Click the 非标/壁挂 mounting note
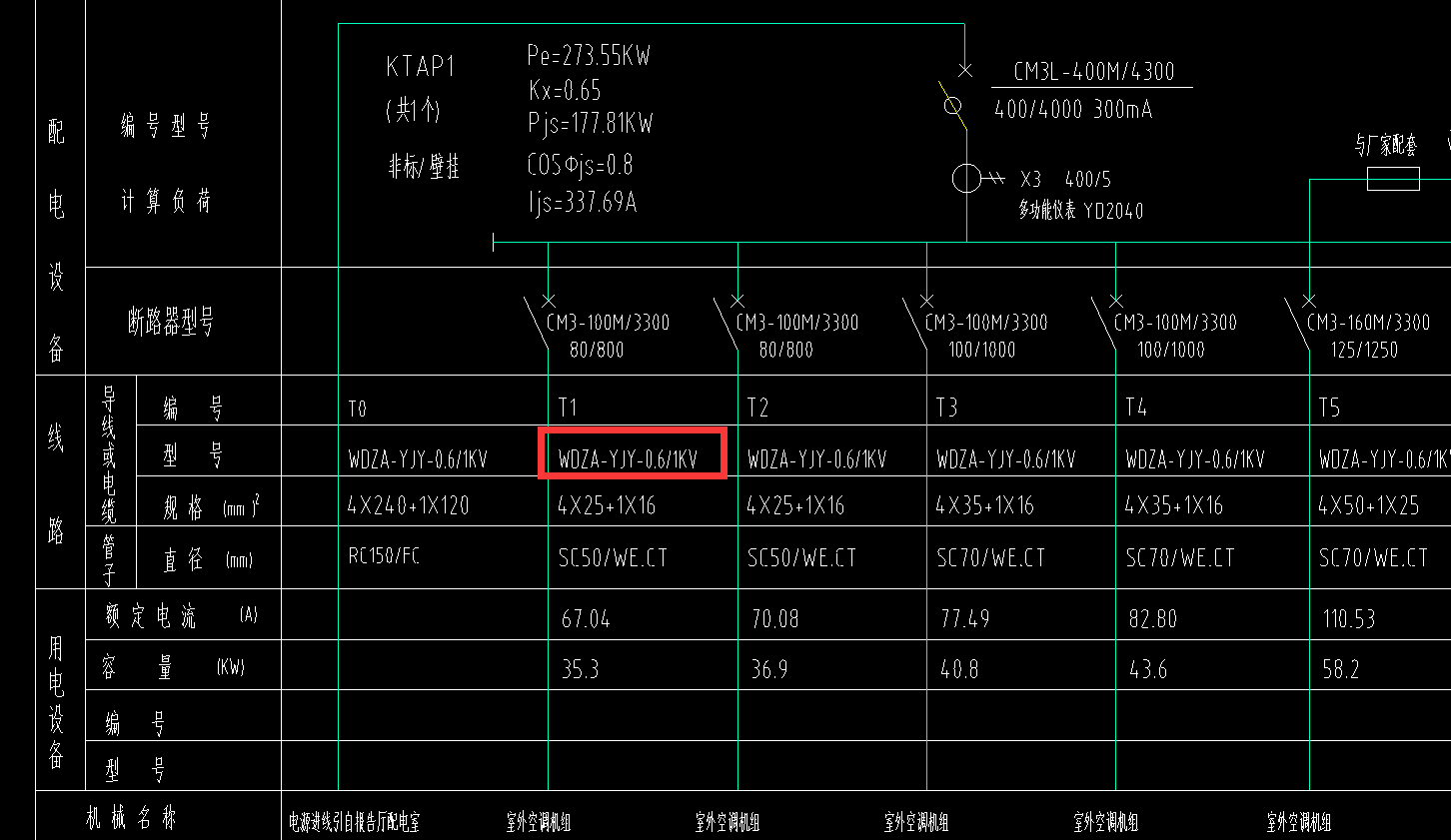This screenshot has height=840, width=1451. 424,166
